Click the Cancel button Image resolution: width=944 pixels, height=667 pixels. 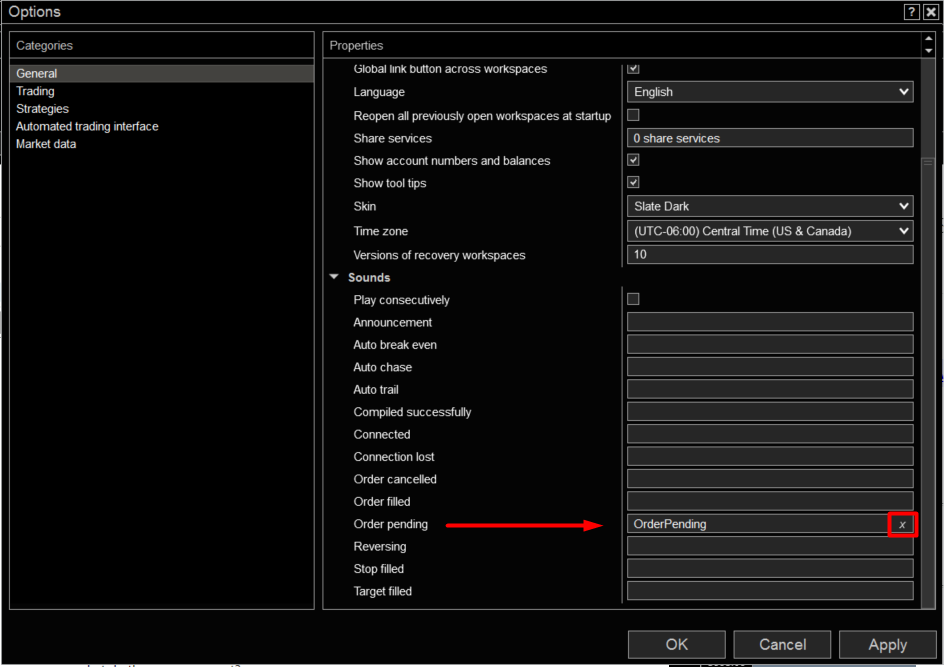pyautogui.click(x=782, y=645)
